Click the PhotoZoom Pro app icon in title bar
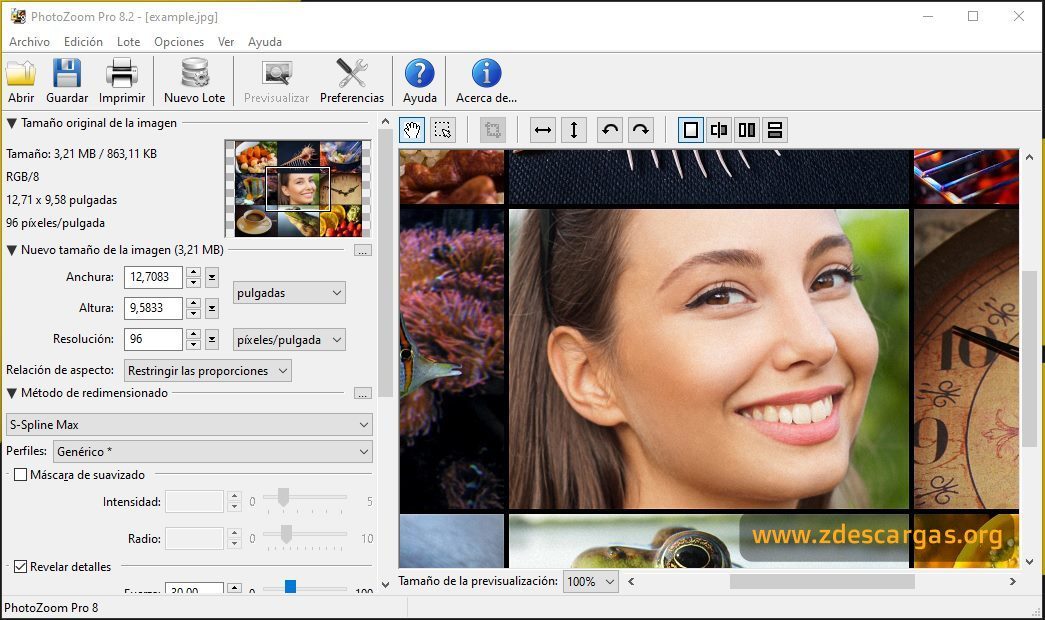1045x620 pixels. (18, 16)
